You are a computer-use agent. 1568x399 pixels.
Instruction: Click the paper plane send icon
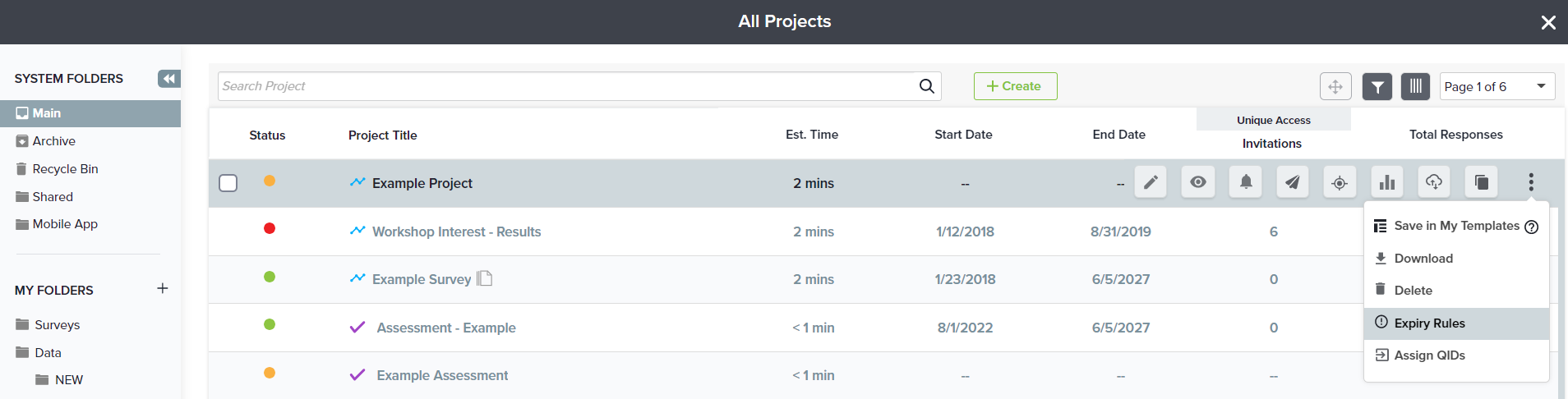pos(1293,182)
